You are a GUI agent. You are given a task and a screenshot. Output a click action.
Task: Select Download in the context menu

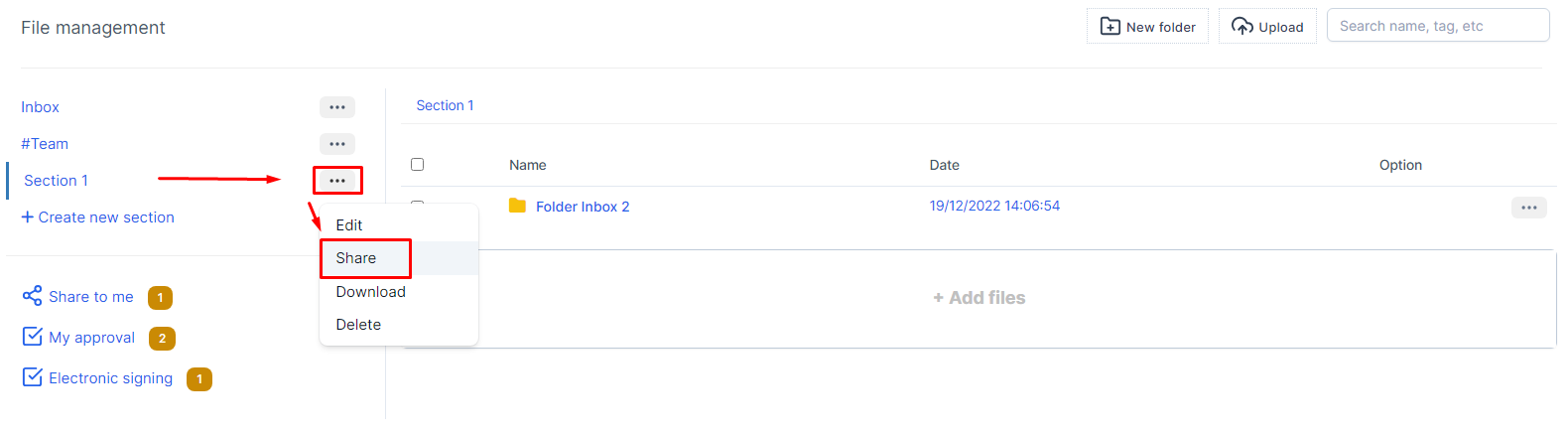pos(371,292)
